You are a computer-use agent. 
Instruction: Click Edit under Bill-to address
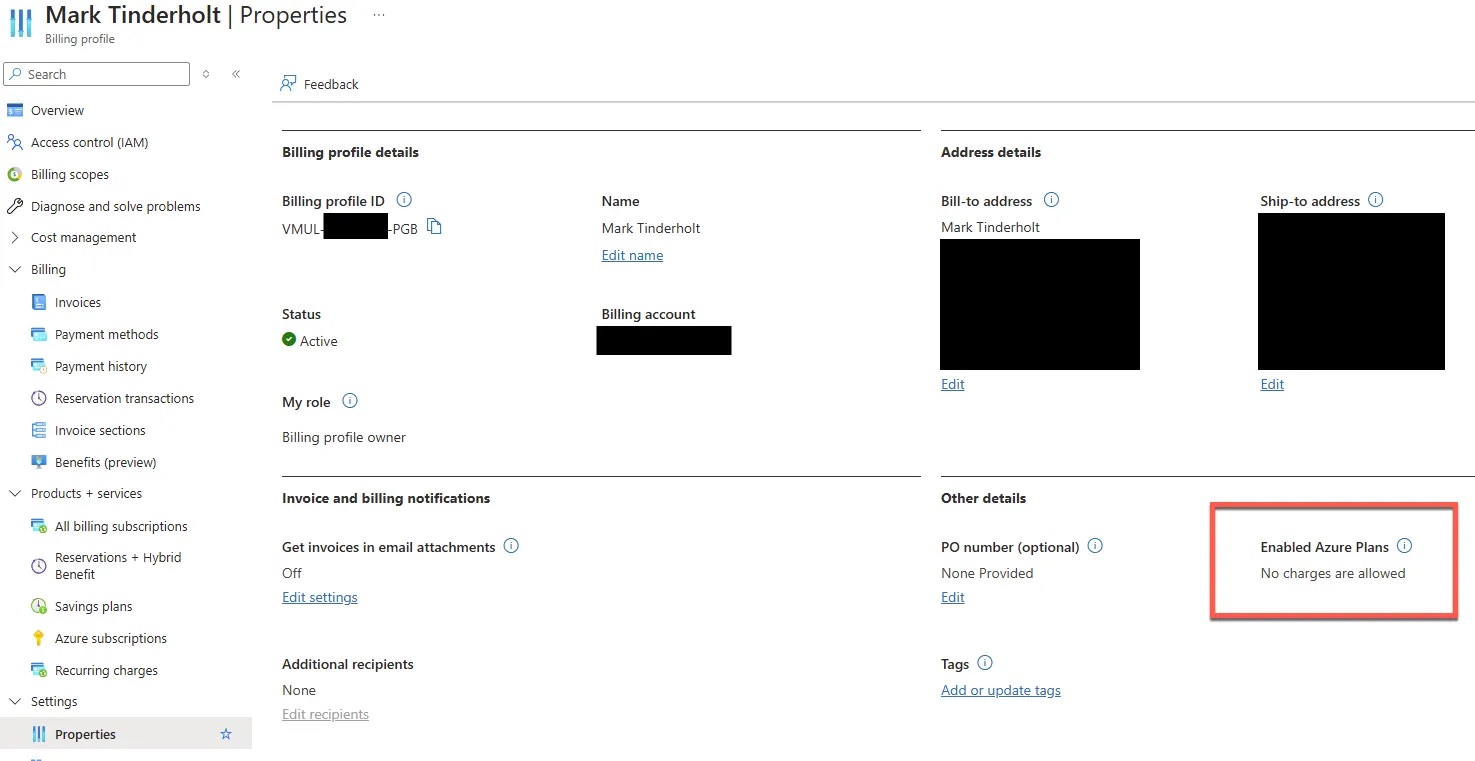(x=953, y=384)
